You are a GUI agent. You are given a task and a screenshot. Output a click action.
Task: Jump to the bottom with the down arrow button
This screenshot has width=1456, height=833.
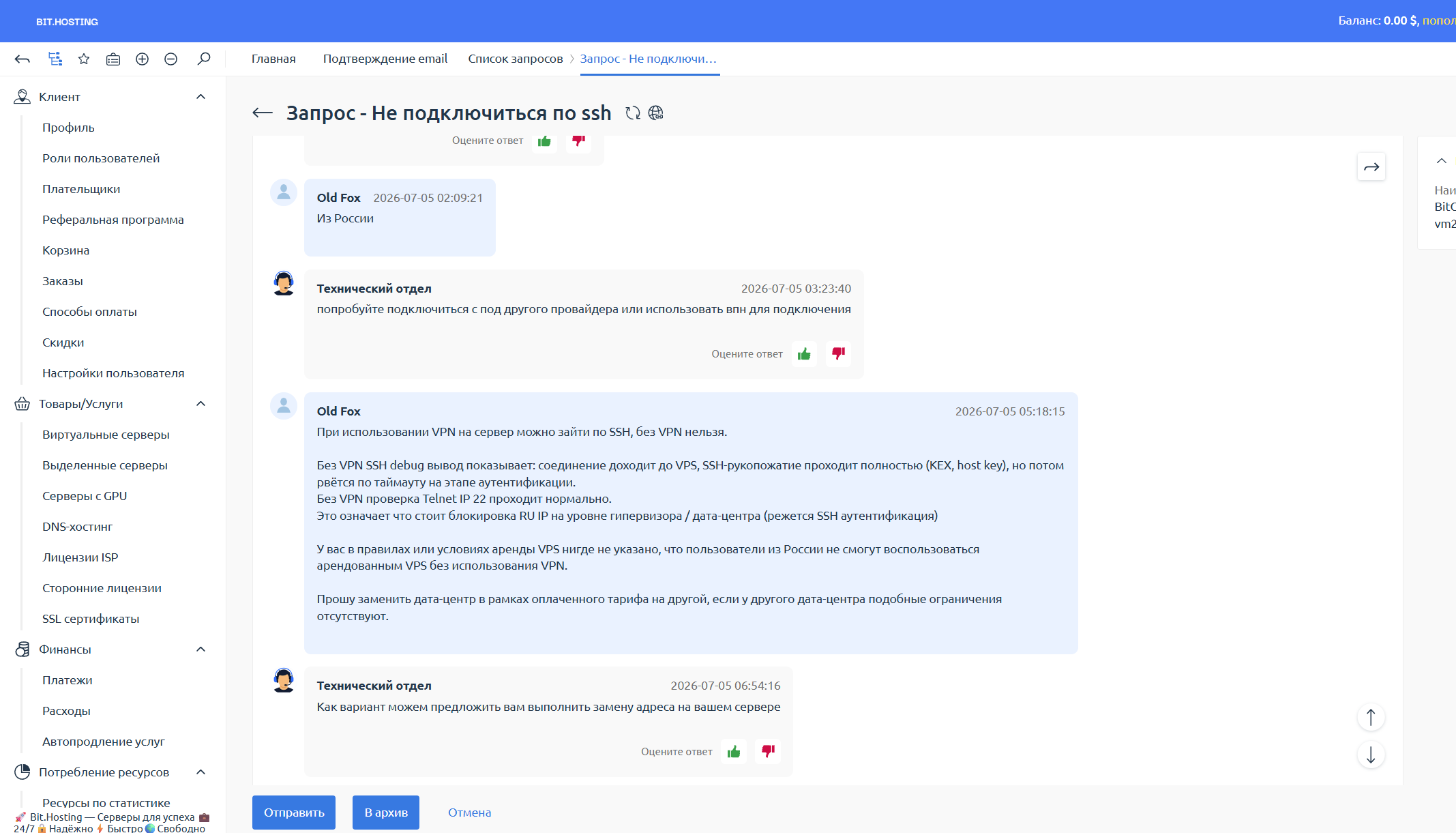(x=1371, y=755)
